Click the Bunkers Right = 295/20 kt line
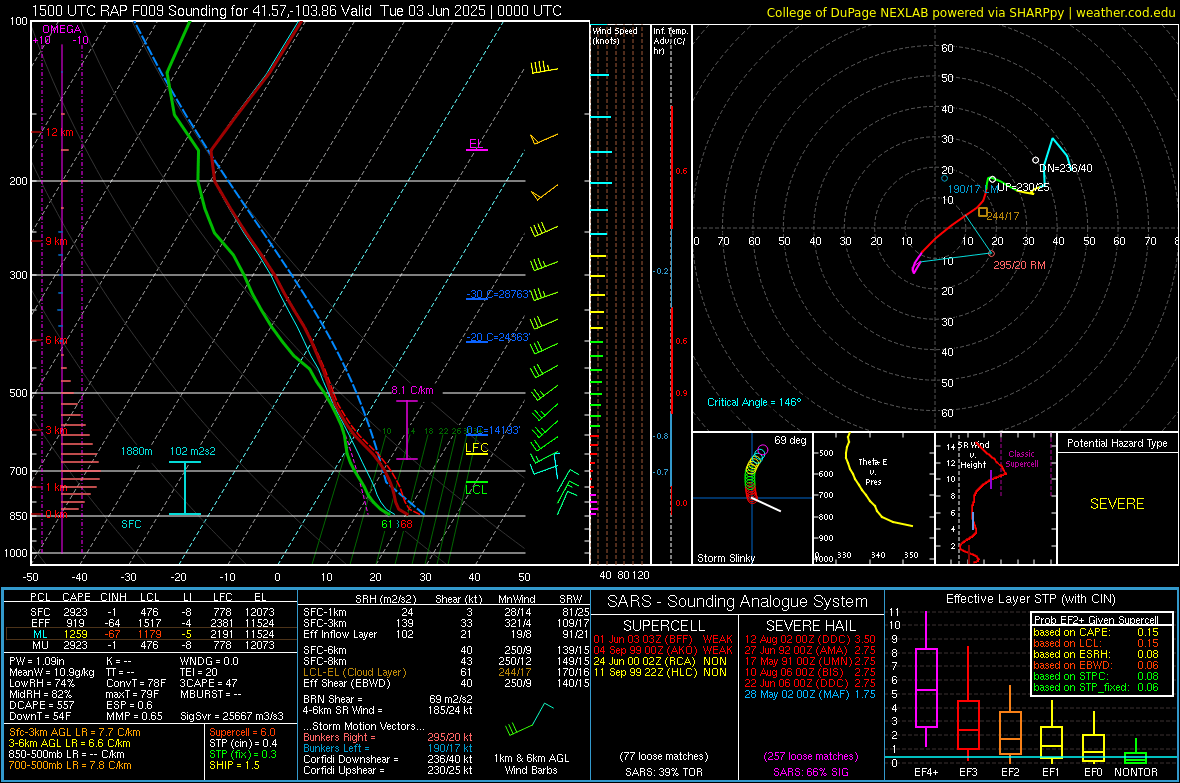Viewport: 1180px width, 783px height. pos(388,737)
